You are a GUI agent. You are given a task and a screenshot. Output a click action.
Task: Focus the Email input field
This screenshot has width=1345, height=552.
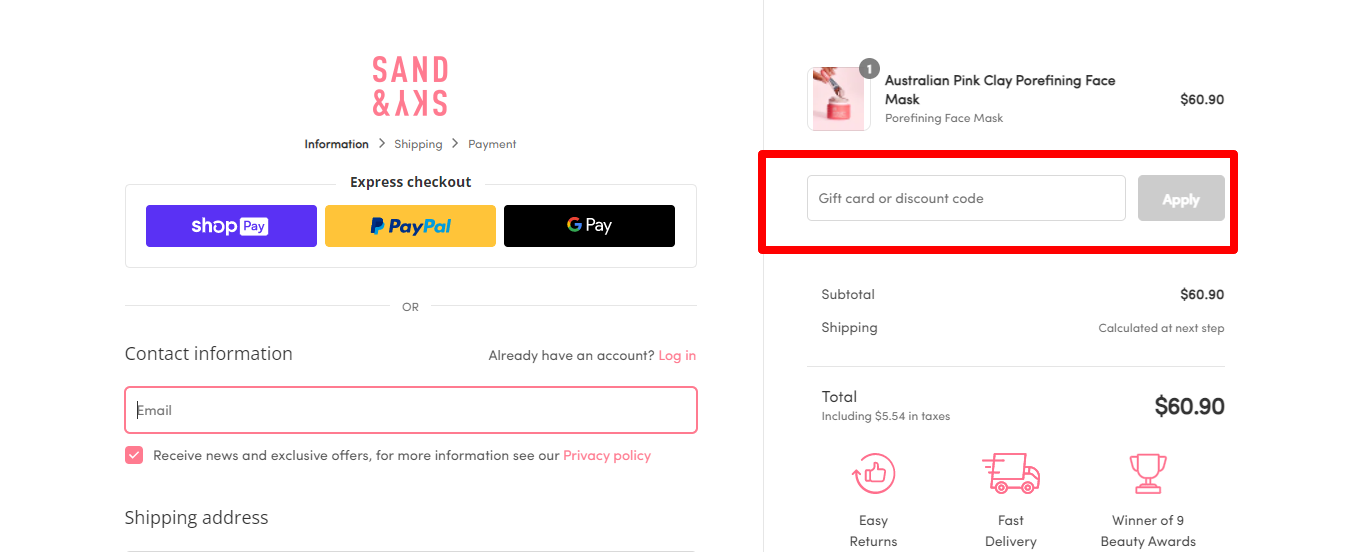point(411,410)
